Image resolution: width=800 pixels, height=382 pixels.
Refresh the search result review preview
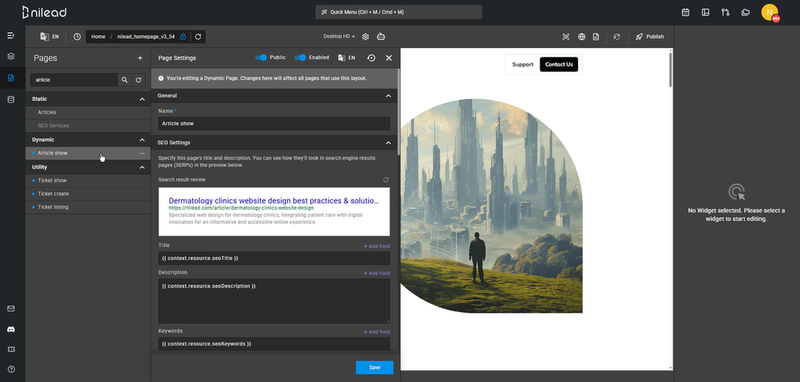[386, 180]
